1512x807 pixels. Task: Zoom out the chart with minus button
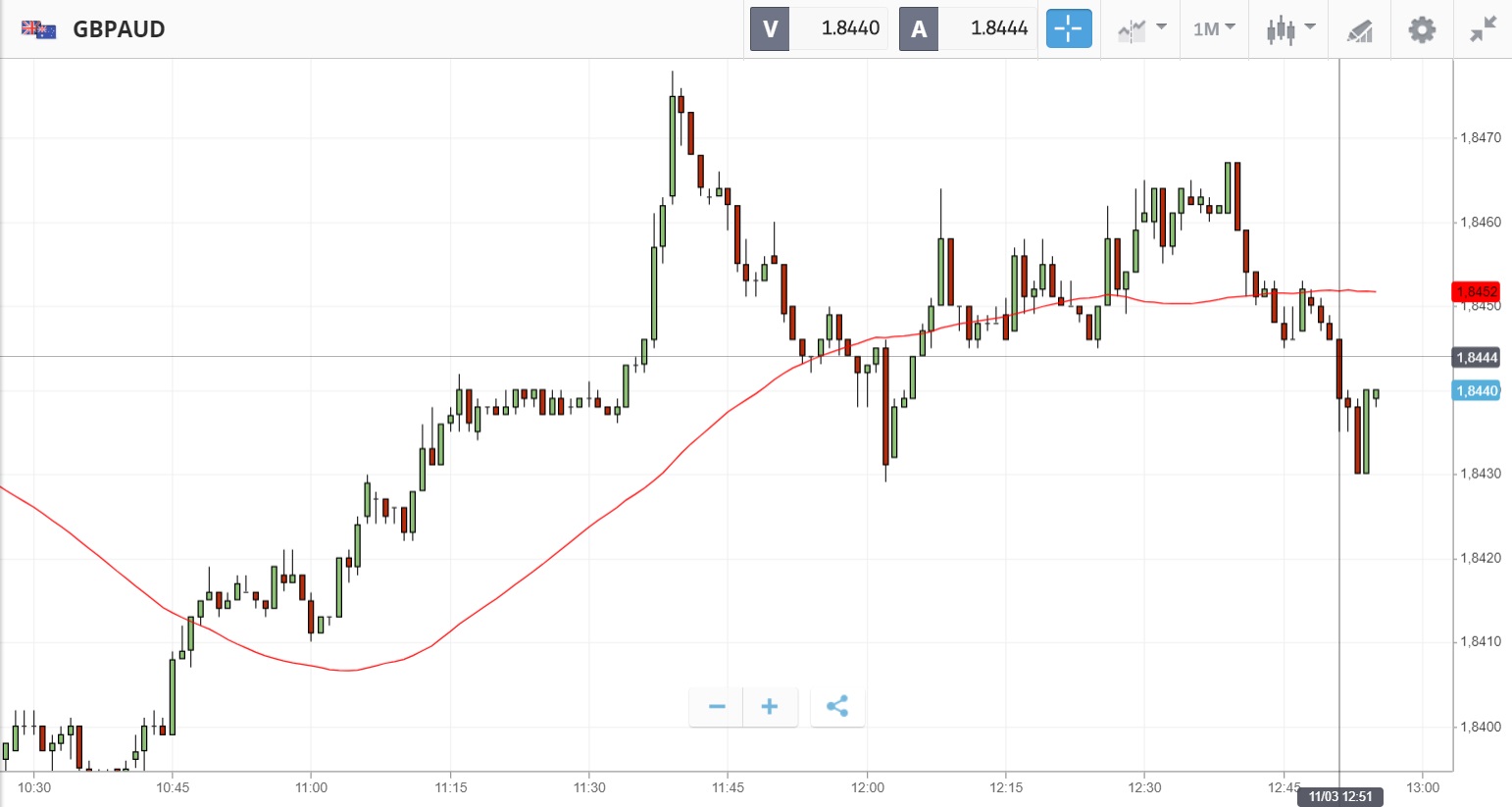(x=717, y=707)
